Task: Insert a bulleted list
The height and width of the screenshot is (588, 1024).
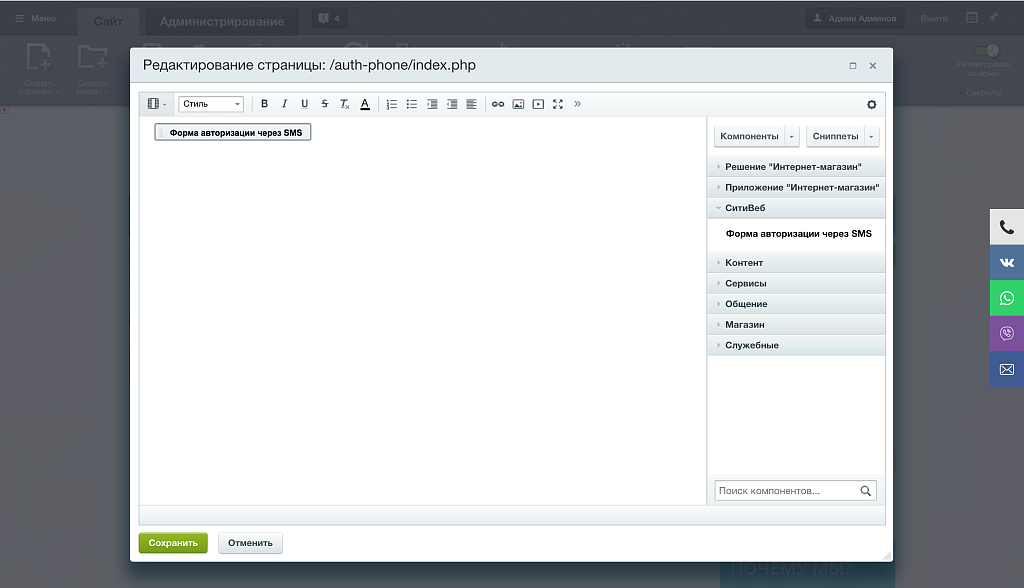Action: click(x=412, y=104)
